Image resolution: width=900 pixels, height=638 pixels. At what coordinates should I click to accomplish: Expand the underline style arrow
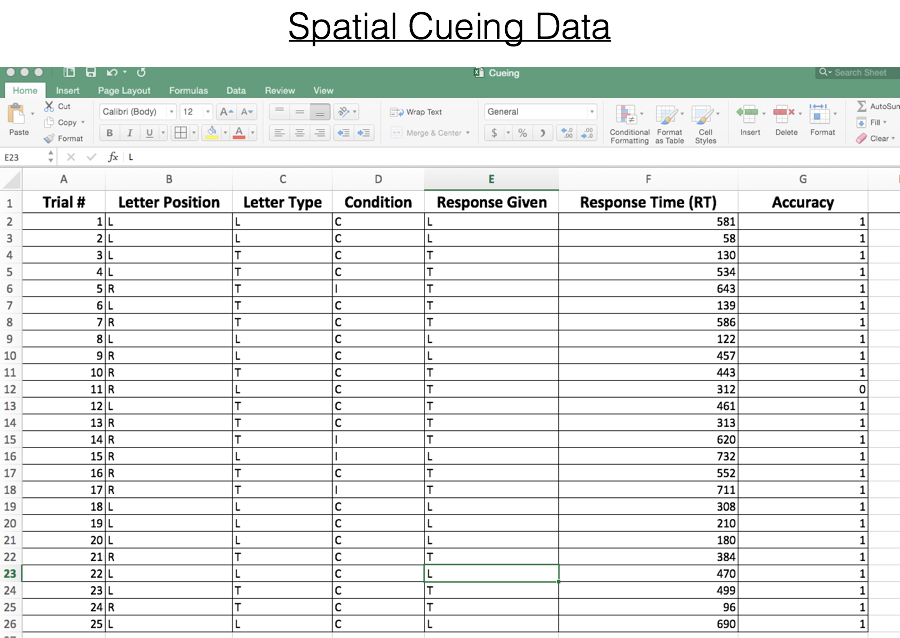pyautogui.click(x=163, y=133)
